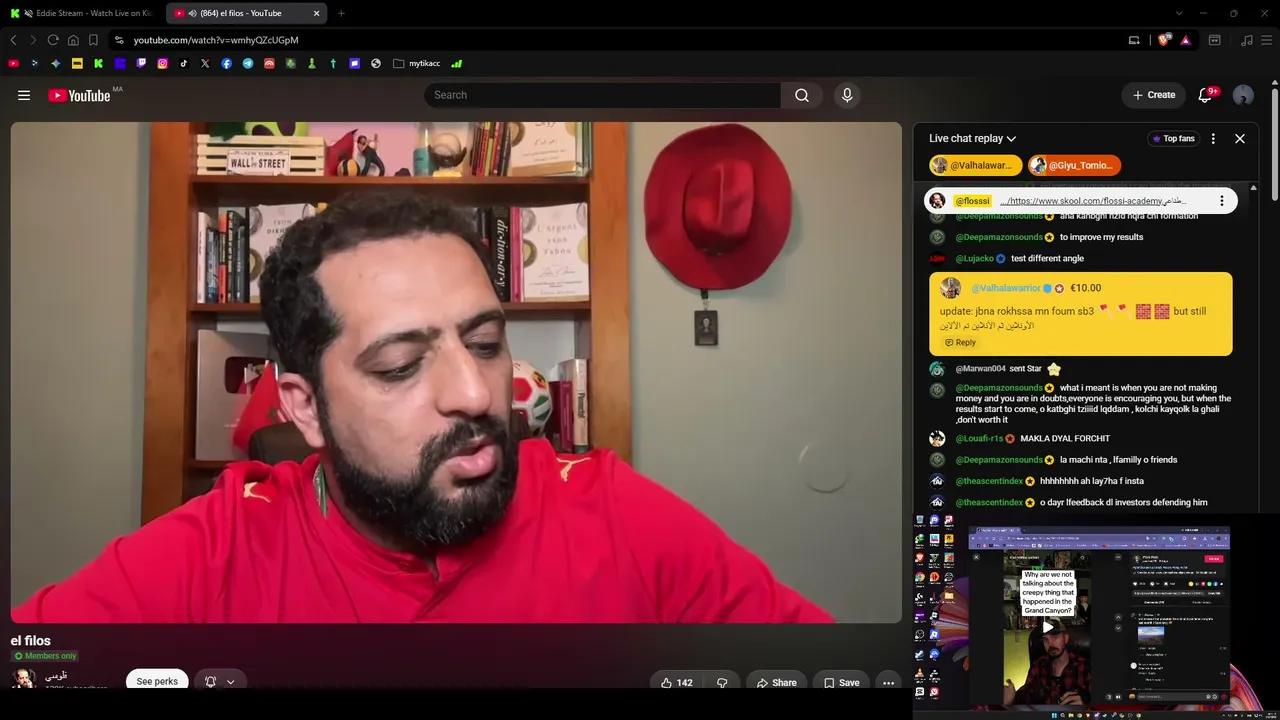Screen dimensions: 1280x720
Task: Click @Louafi-r1s username in chat
Action: coord(980,439)
